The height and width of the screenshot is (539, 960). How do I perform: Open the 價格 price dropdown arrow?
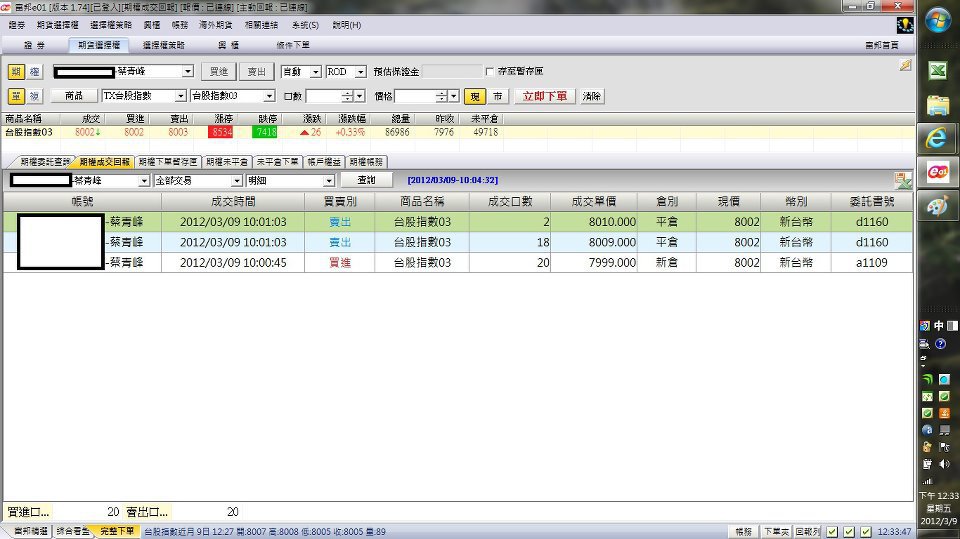(454, 96)
